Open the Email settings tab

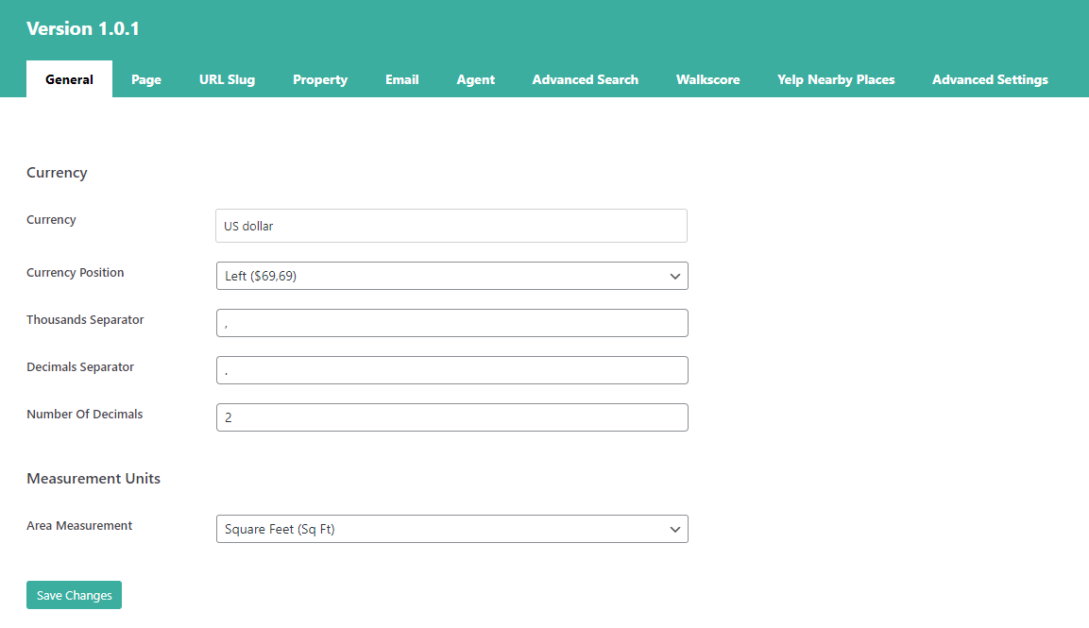coord(402,79)
